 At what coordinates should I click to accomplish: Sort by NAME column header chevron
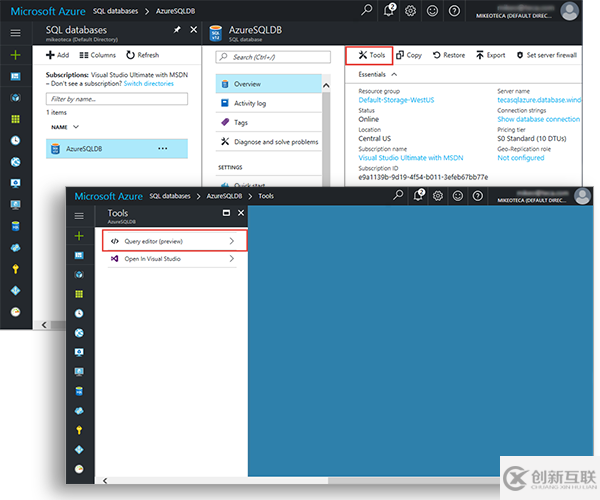pyautogui.click(x=76, y=127)
